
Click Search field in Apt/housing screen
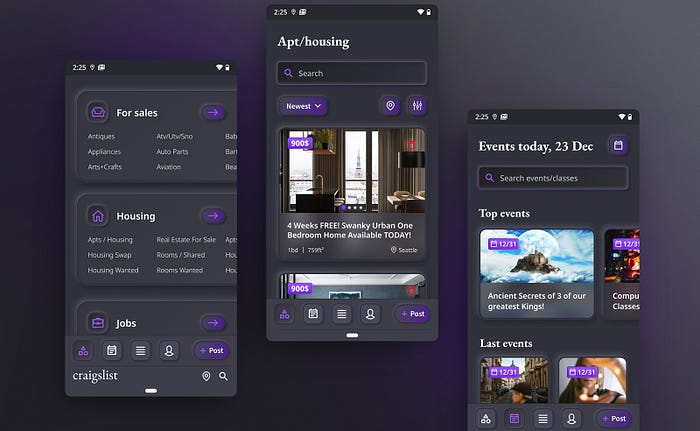click(x=352, y=73)
